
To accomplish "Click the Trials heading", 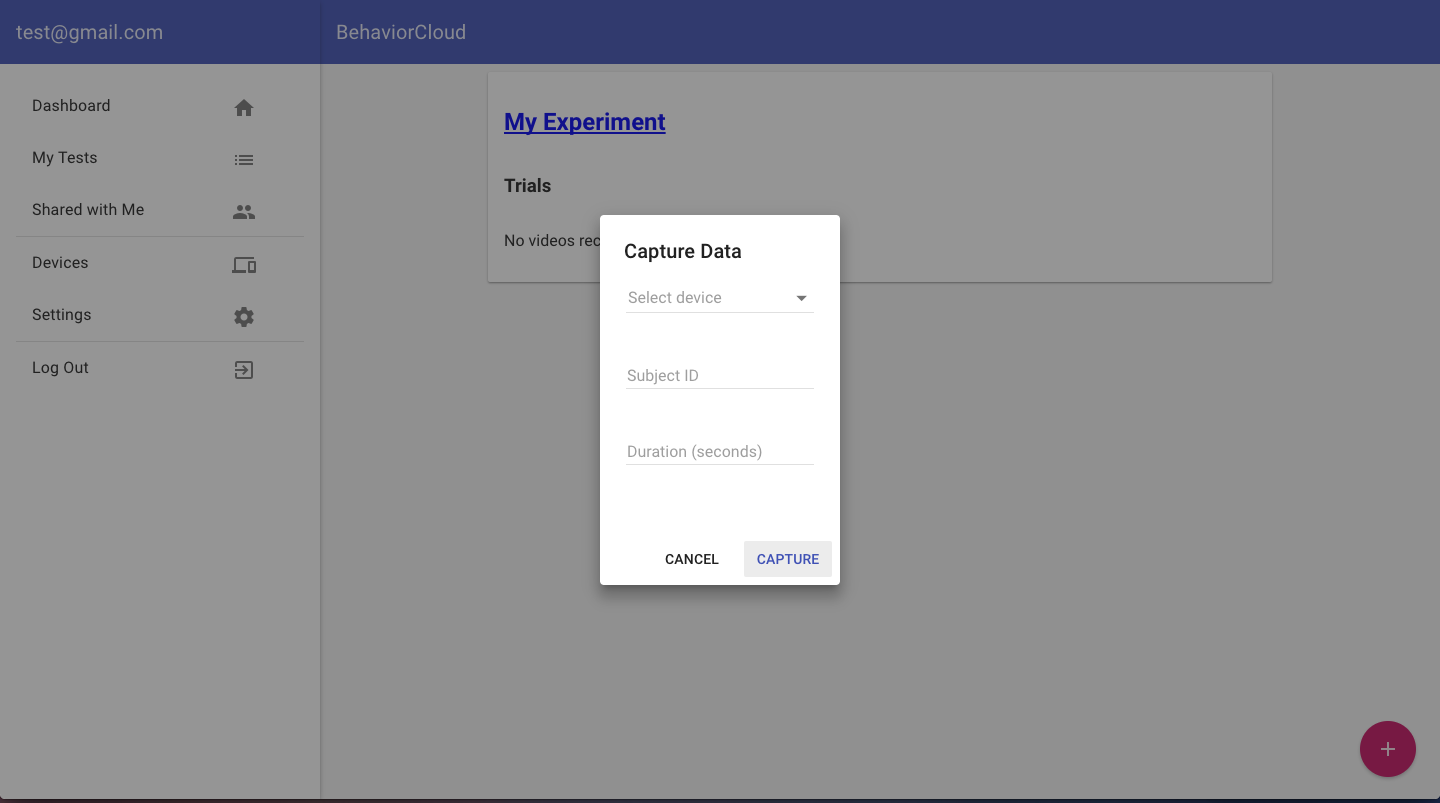I will 528,186.
